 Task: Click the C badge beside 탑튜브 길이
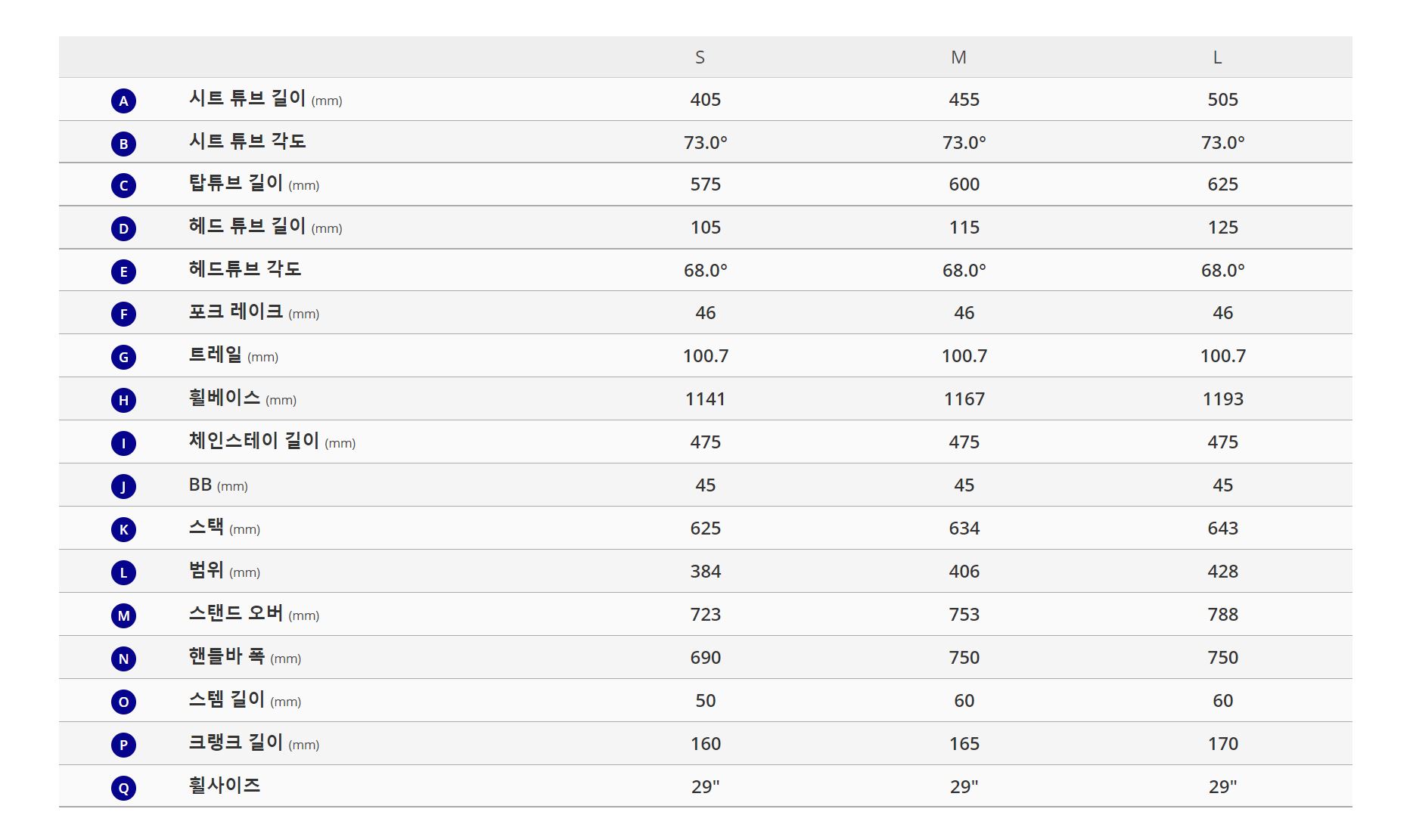(x=123, y=185)
